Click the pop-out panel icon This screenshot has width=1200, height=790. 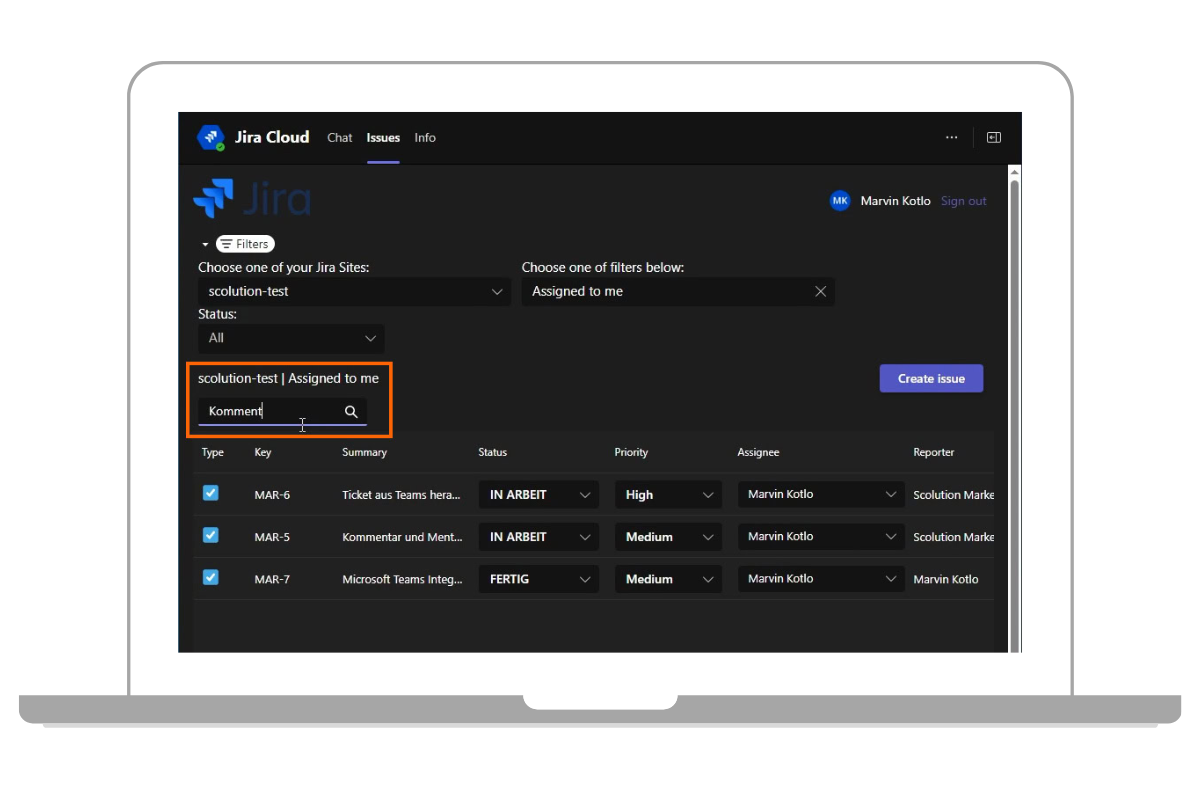click(x=993, y=138)
